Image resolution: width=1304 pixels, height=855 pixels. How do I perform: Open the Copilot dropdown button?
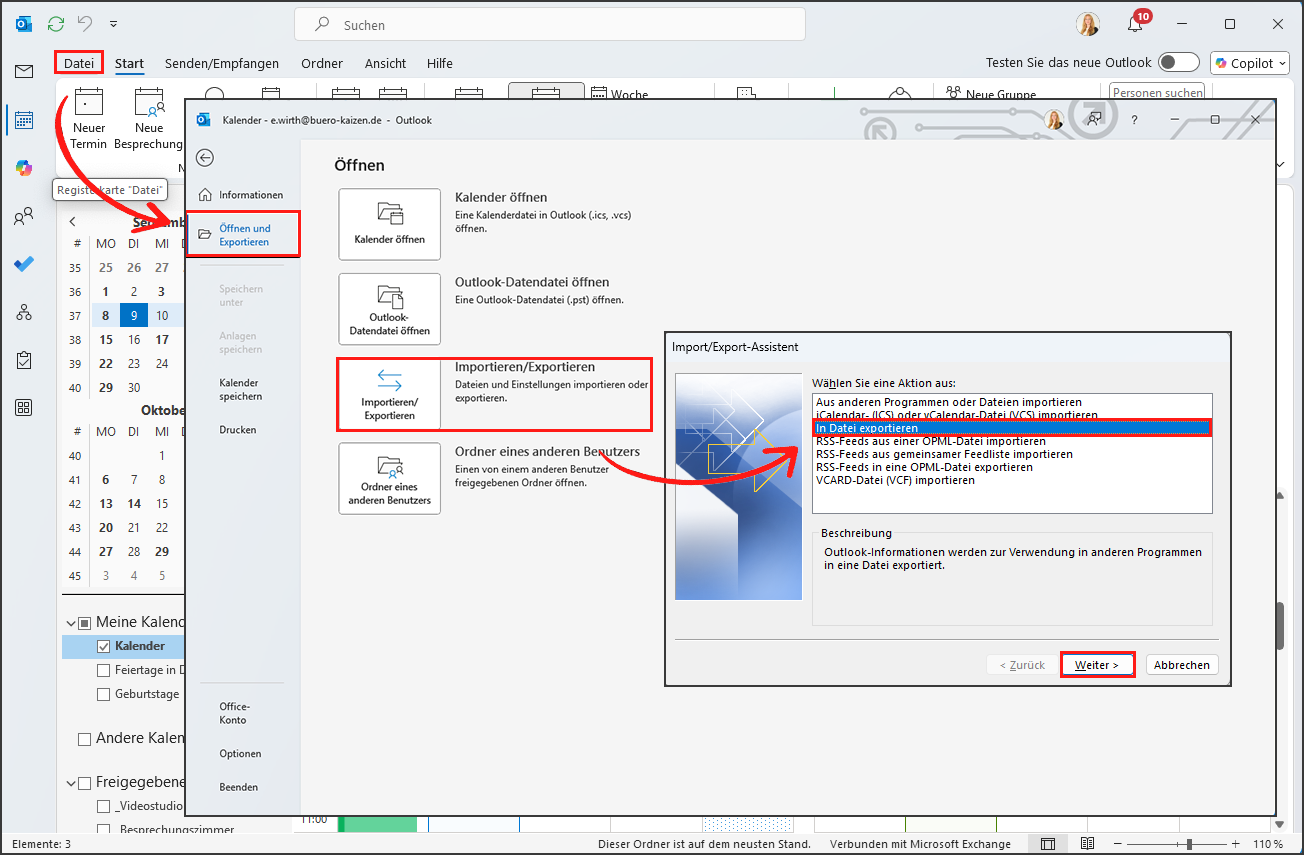(1250, 63)
